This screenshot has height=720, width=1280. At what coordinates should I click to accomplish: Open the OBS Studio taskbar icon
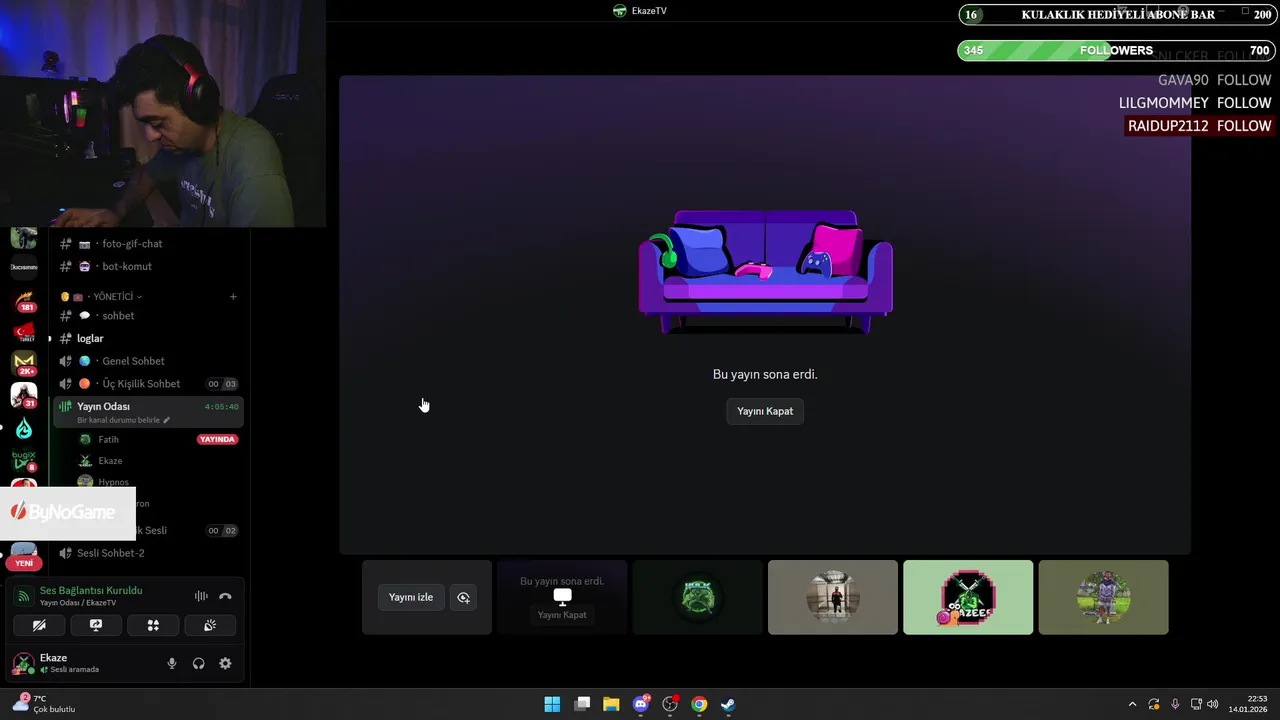(x=670, y=704)
